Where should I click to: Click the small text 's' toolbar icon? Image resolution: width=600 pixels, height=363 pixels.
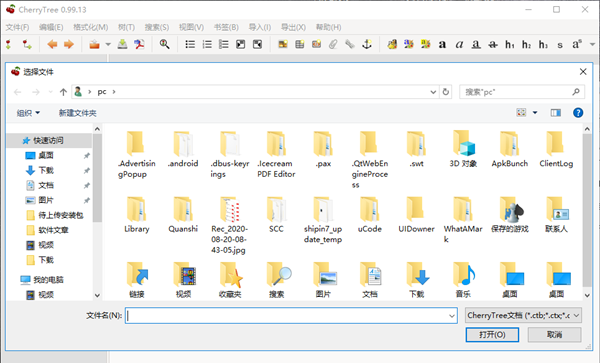tap(560, 45)
